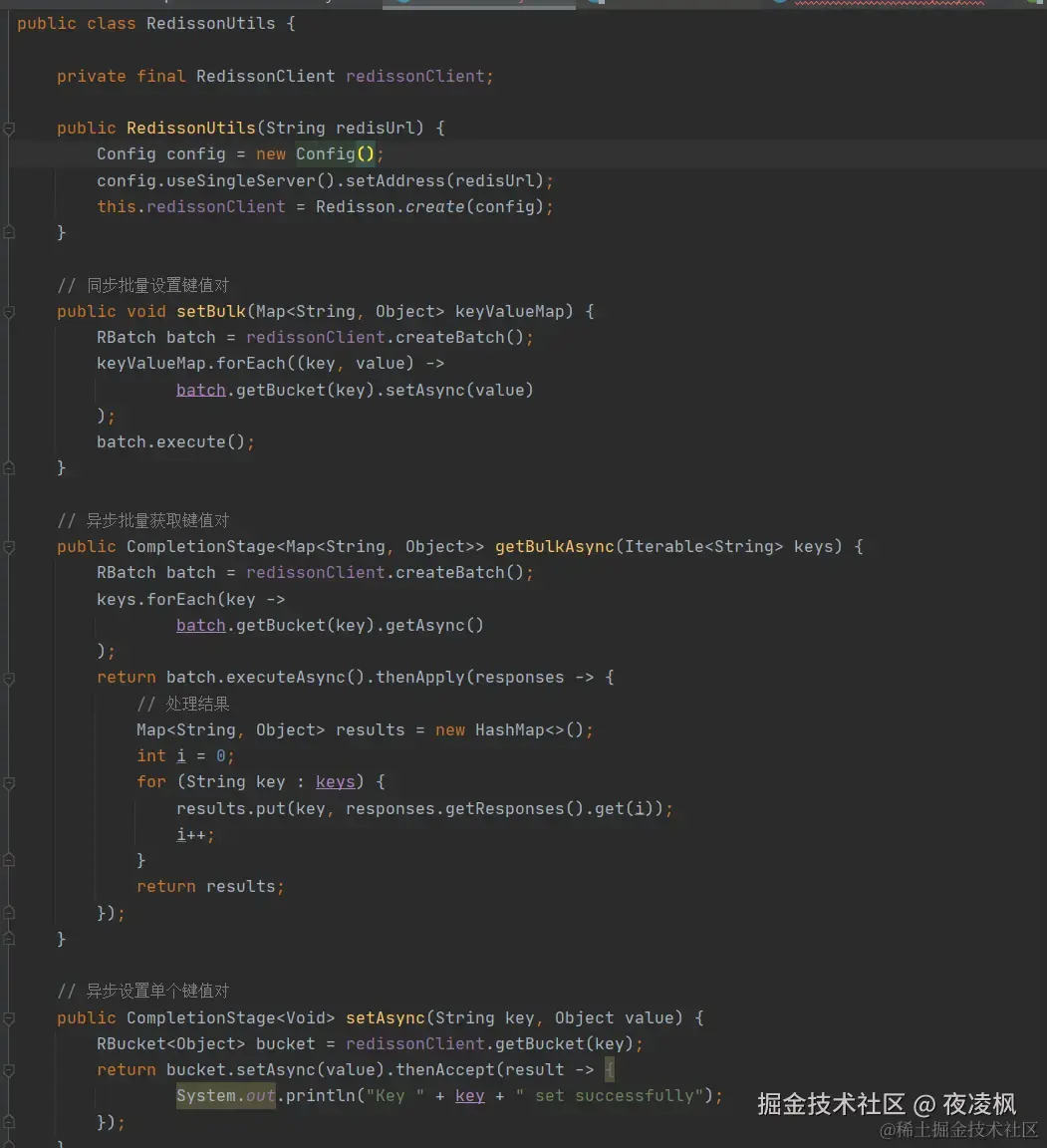1047x1148 pixels.
Task: Click the comment '// 同步批量设置键值对'
Action: coord(143,285)
